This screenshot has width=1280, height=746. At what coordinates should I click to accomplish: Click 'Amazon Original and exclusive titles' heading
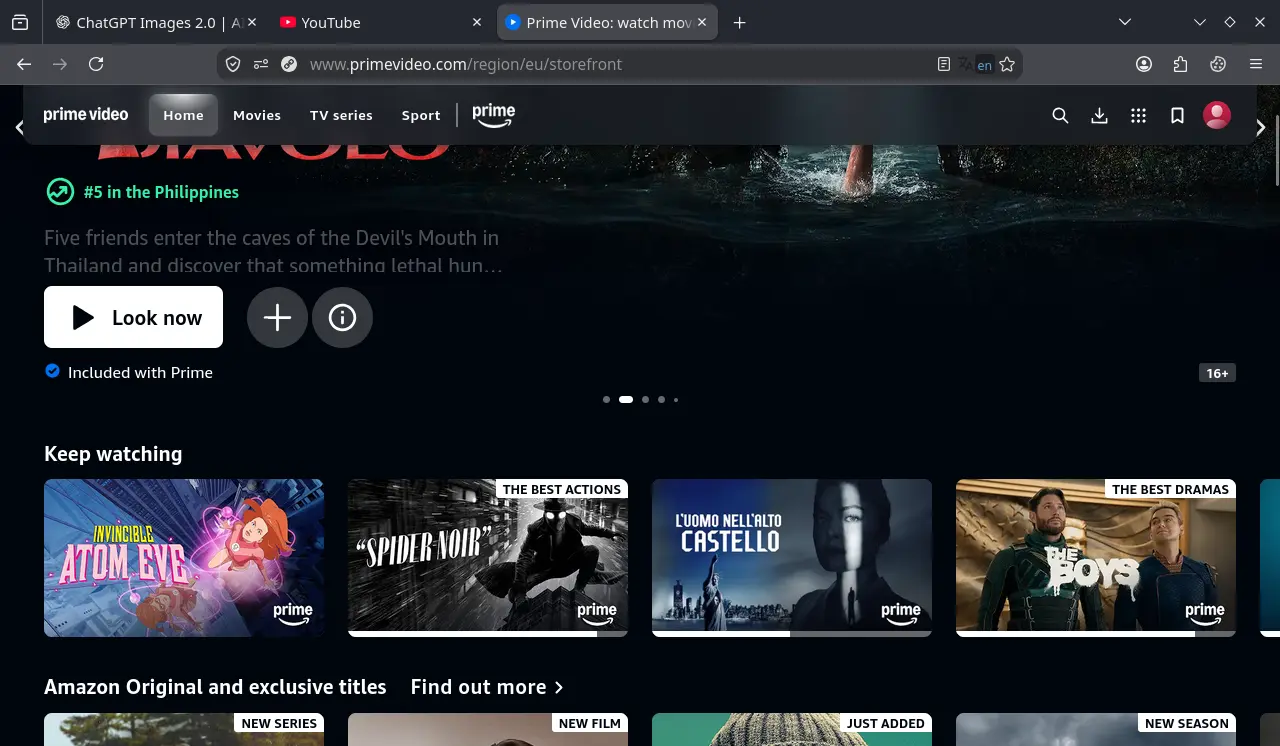[x=215, y=687]
